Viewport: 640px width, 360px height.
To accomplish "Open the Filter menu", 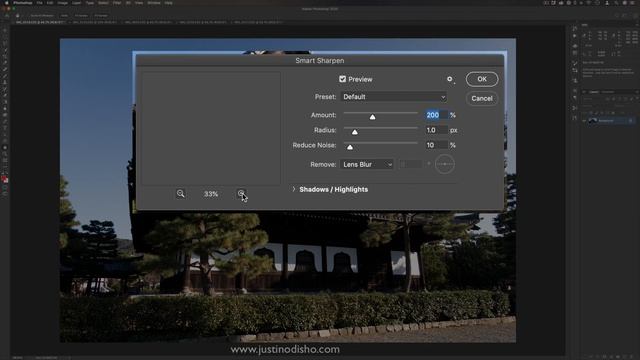I will pyautogui.click(x=117, y=2).
